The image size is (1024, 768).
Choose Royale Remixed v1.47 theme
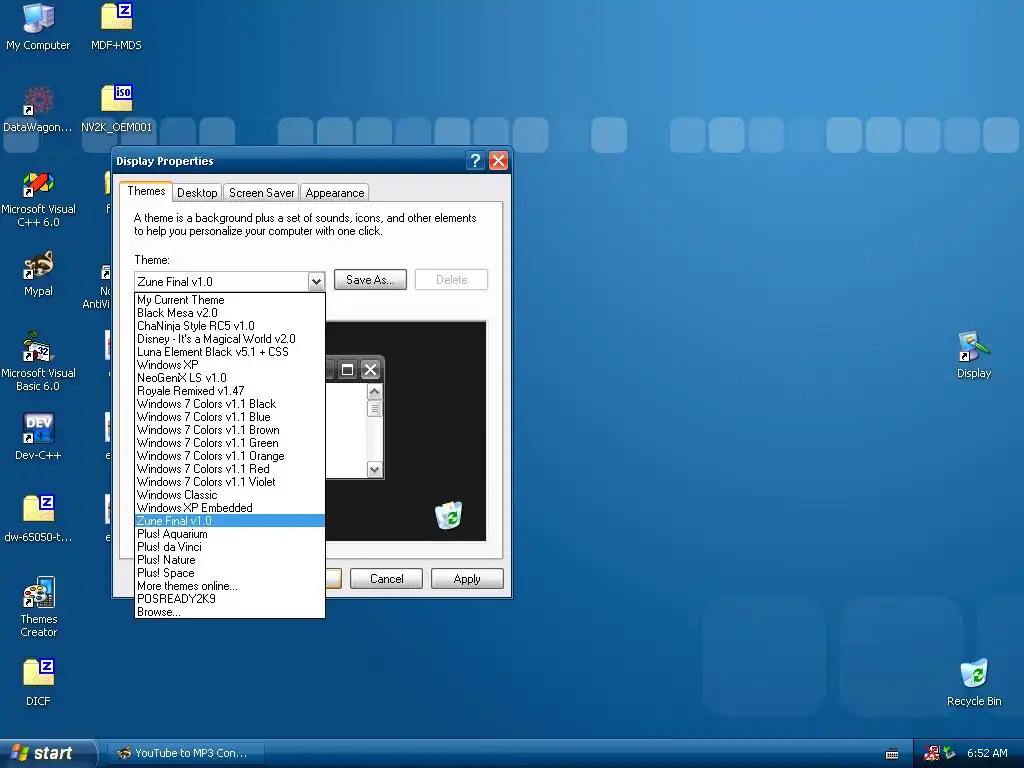click(x=230, y=391)
